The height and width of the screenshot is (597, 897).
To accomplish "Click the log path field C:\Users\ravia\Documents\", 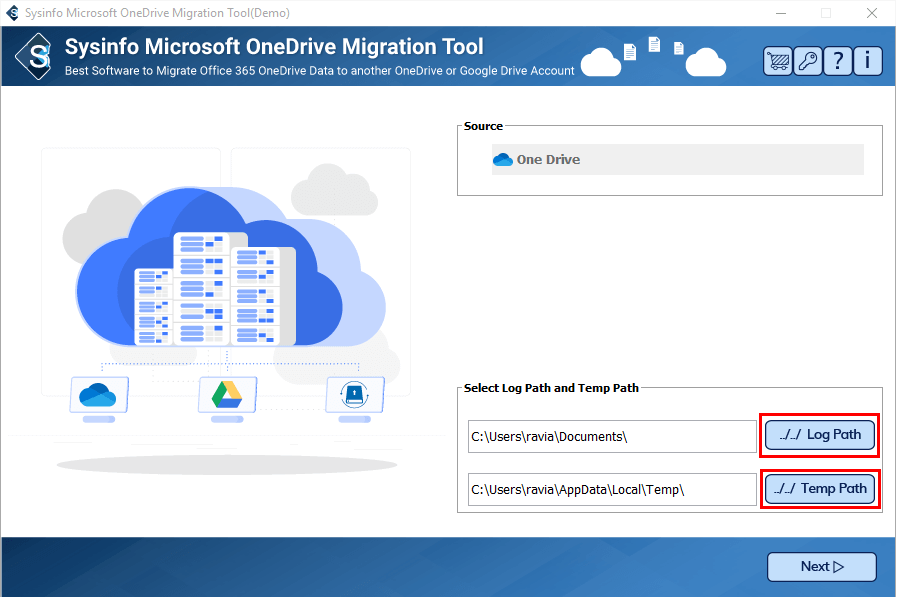I will [612, 436].
